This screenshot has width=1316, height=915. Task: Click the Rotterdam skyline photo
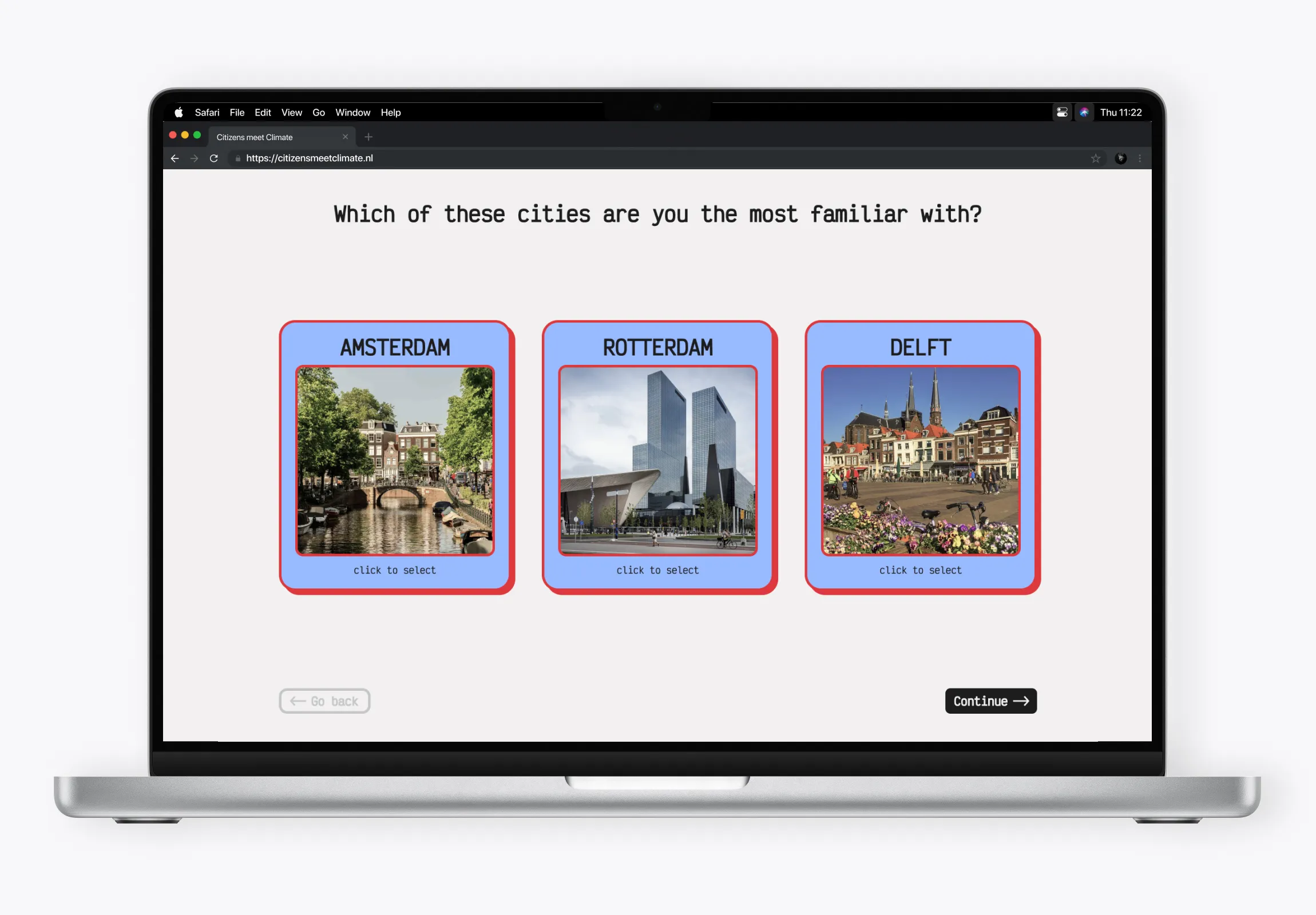[x=657, y=460]
